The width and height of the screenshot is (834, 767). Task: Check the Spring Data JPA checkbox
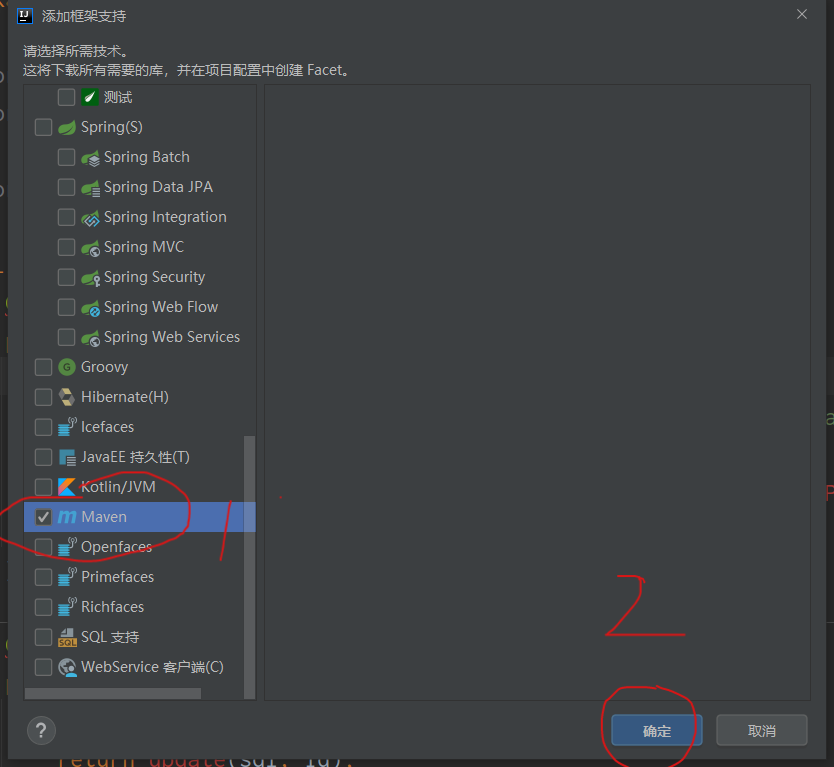(x=66, y=187)
